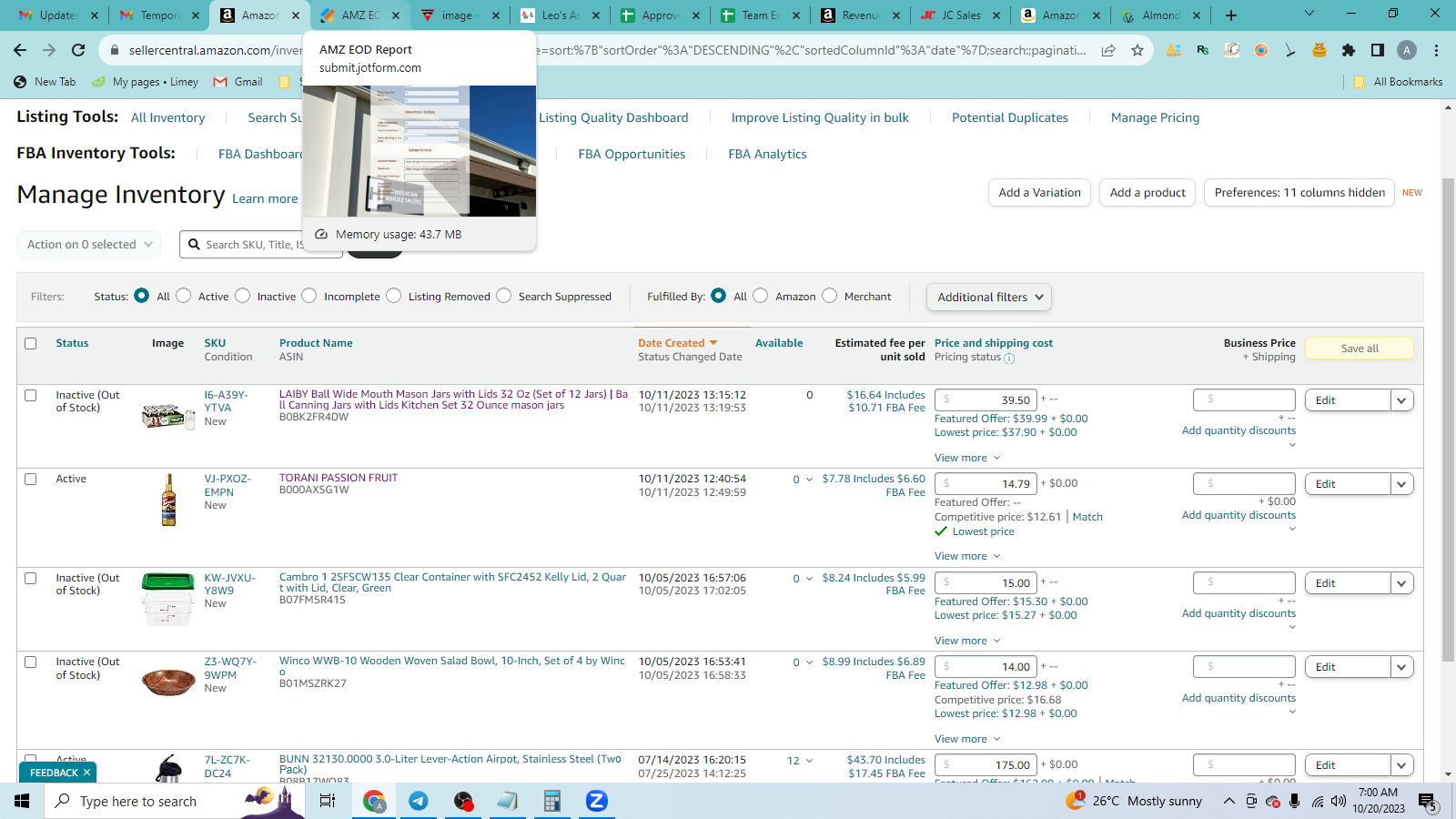The image size is (1456, 819).
Task: Open the volume control in system tray
Action: point(1338,801)
